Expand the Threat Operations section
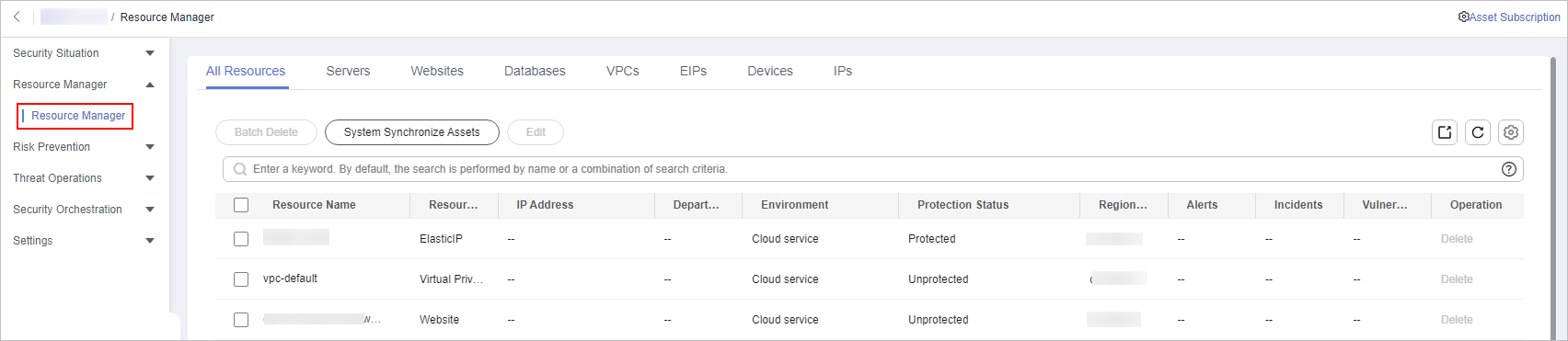 pos(84,178)
